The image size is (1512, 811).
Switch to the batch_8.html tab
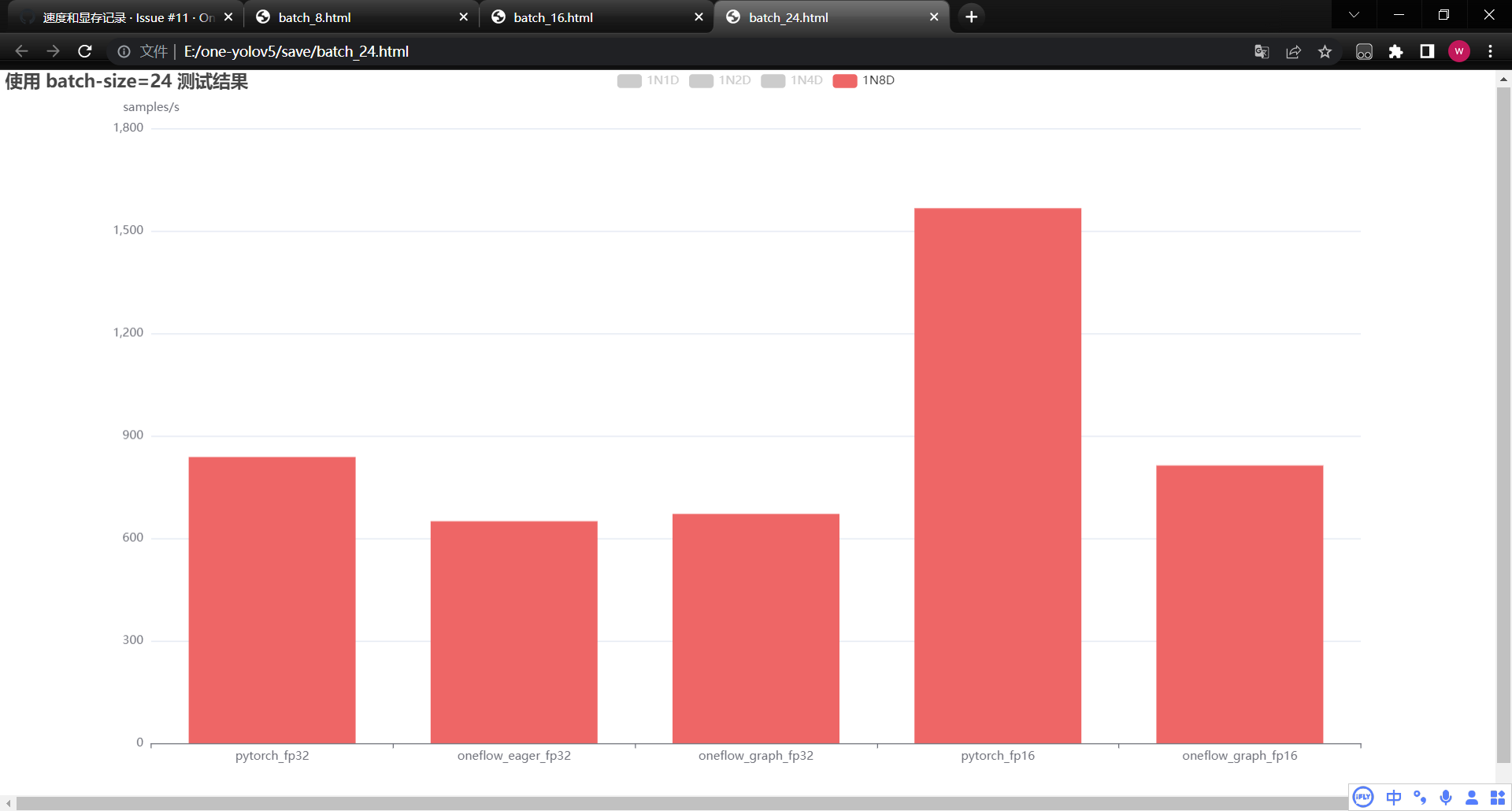[361, 17]
